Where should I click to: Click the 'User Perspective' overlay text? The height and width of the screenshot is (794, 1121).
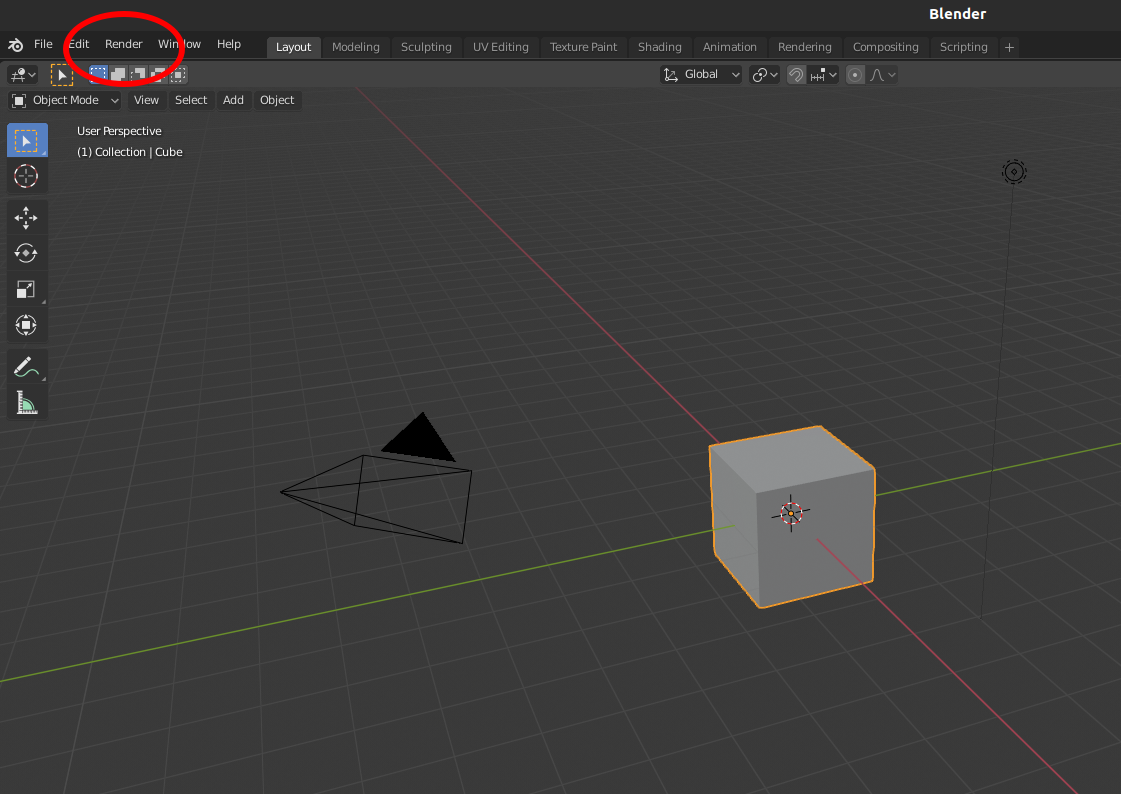tap(119, 131)
